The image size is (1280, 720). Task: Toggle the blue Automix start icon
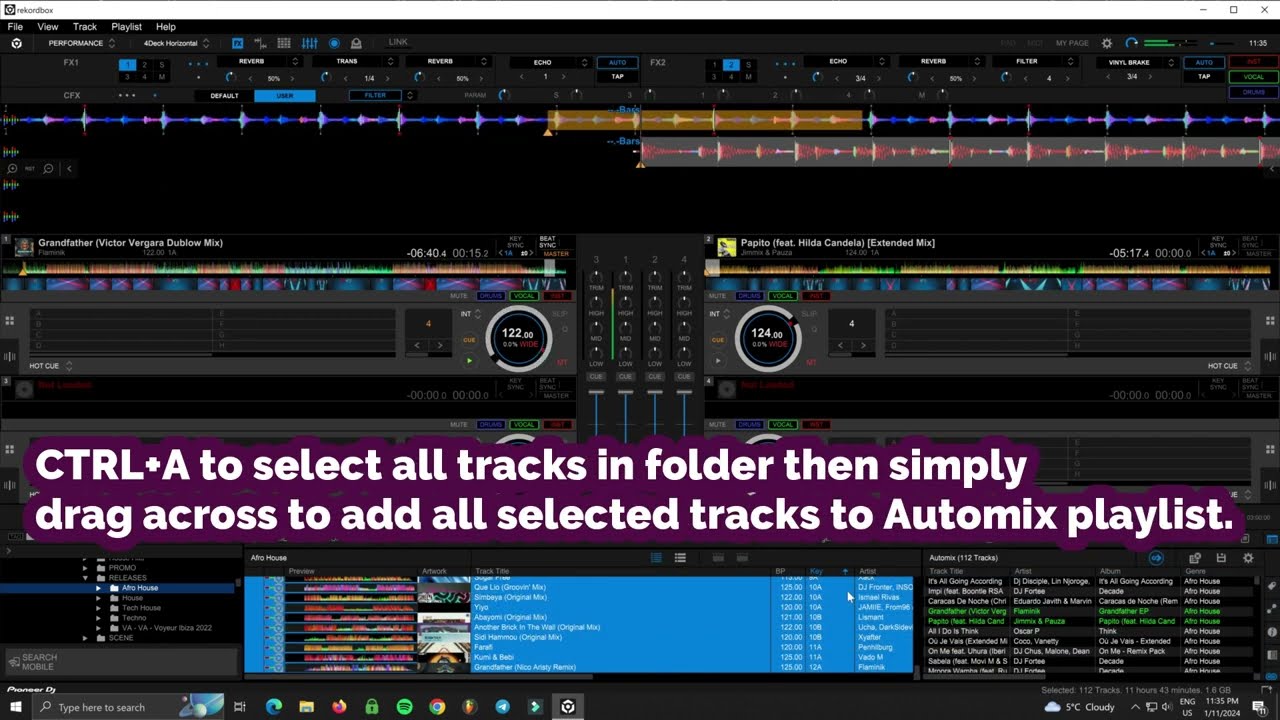1157,558
